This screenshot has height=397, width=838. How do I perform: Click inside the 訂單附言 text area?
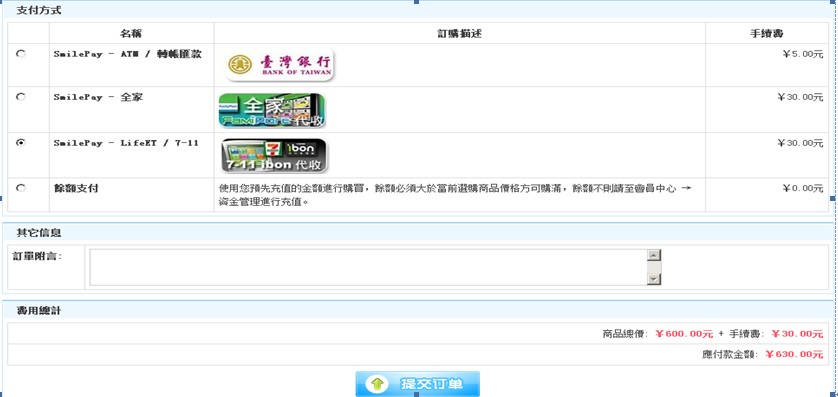[x=368, y=267]
